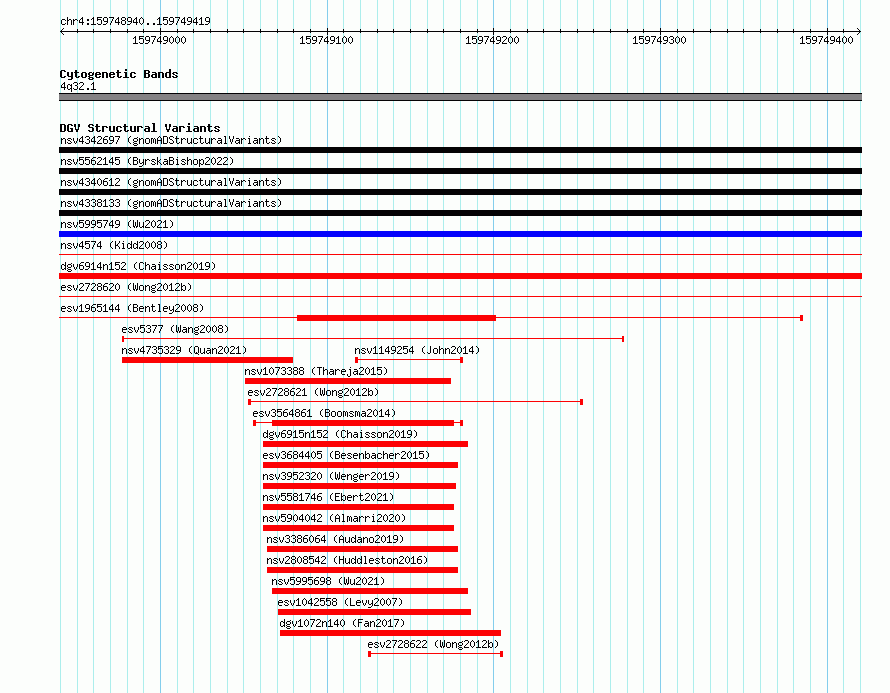Click ruler position 159749100
This screenshot has width=890, height=693.
click(x=326, y=40)
